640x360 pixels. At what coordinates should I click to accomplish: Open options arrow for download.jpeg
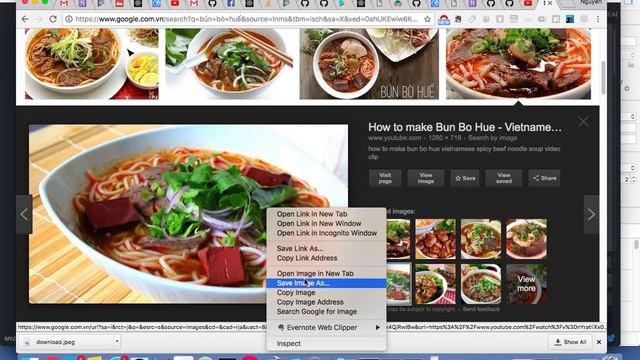pos(117,341)
